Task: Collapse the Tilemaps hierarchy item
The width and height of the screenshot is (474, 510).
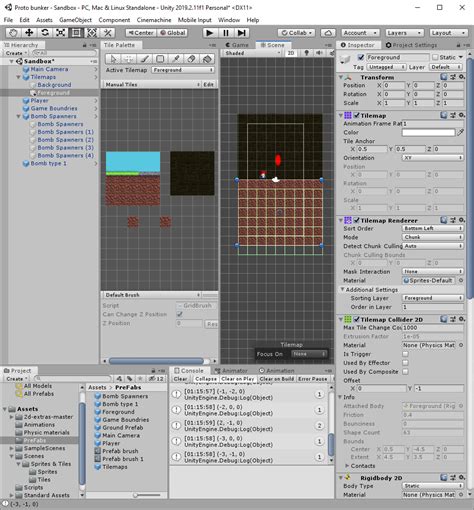Action: [18, 77]
